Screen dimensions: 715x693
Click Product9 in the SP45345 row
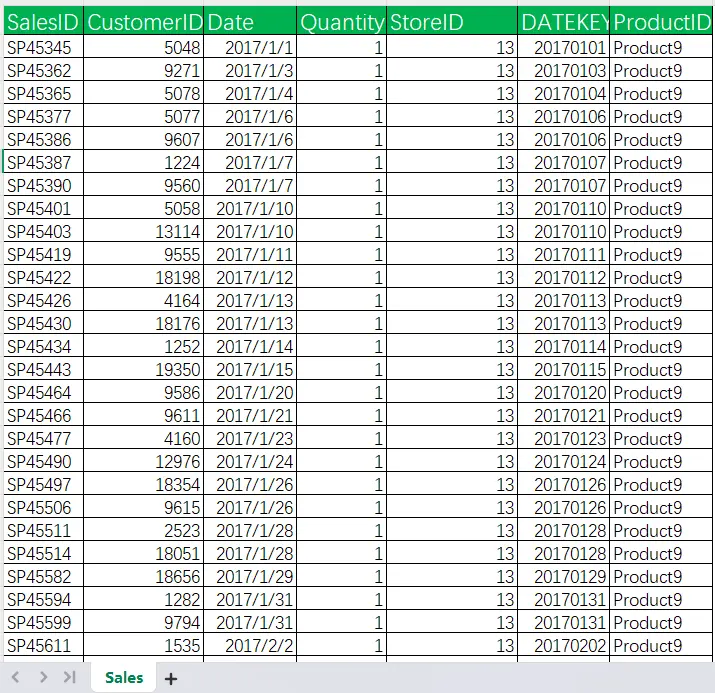click(x=662, y=47)
